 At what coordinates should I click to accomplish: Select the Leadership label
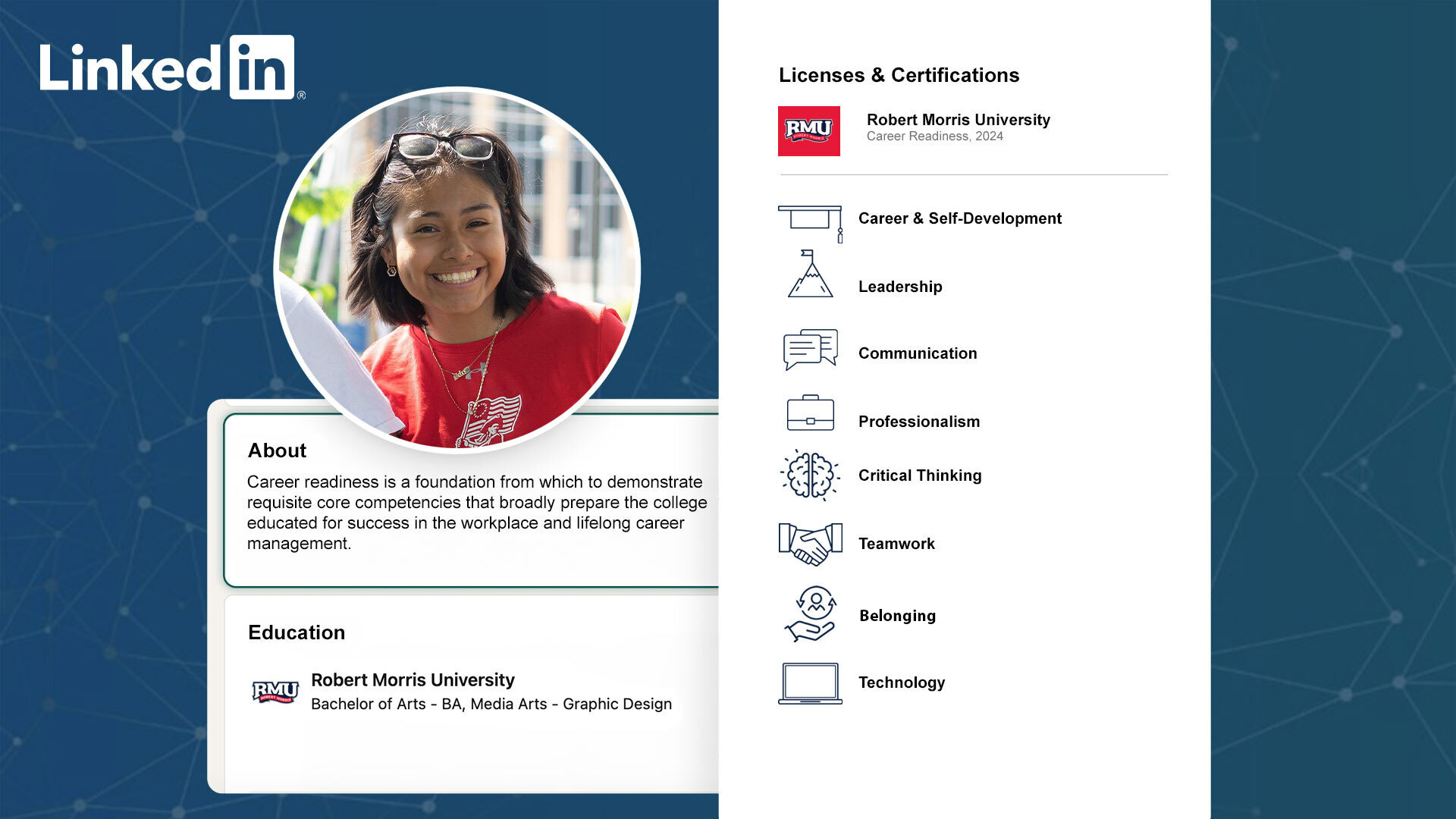(900, 287)
